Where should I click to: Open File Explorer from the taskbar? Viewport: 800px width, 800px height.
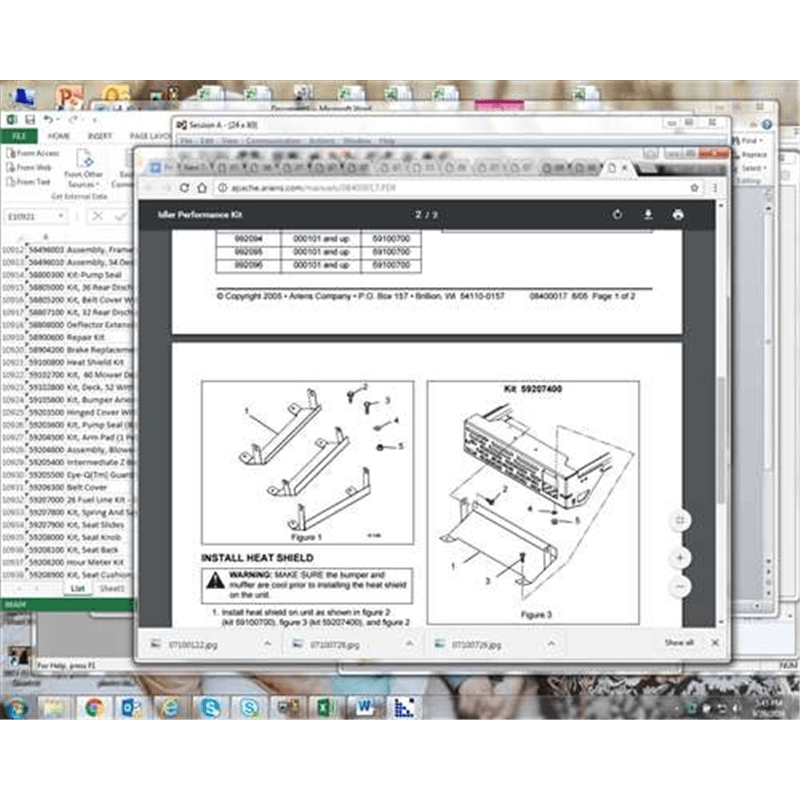click(54, 707)
